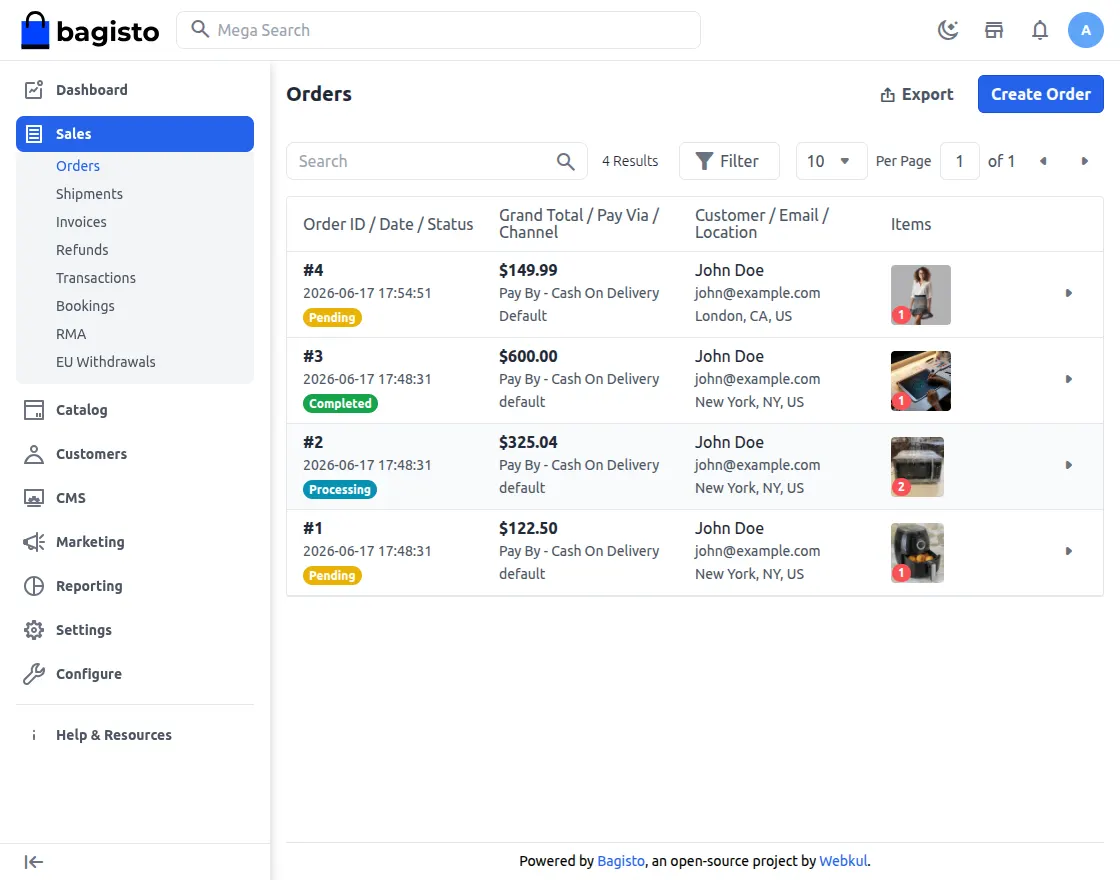Viewport: 1120px width, 880px height.
Task: Open the per page dropdown showing 10
Action: pyautogui.click(x=831, y=161)
